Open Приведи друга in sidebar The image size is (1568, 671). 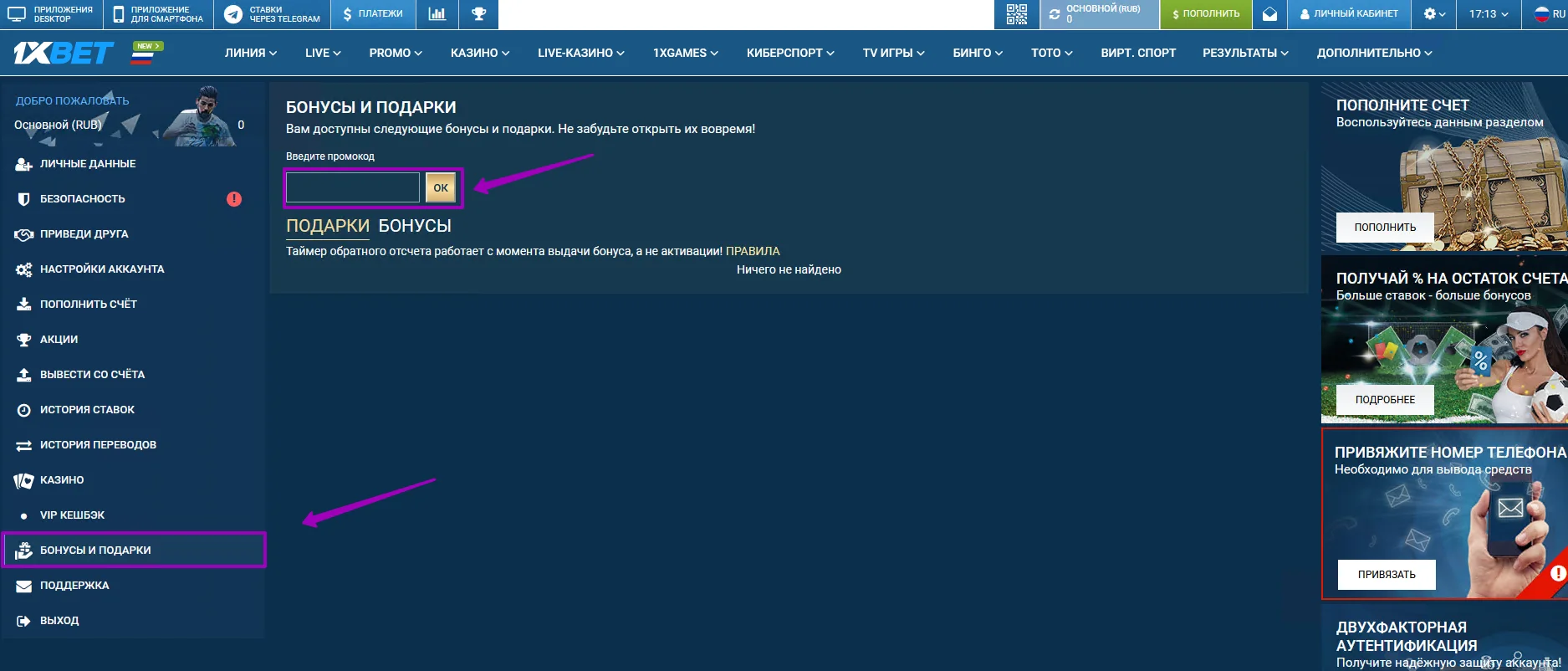pyautogui.click(x=133, y=234)
